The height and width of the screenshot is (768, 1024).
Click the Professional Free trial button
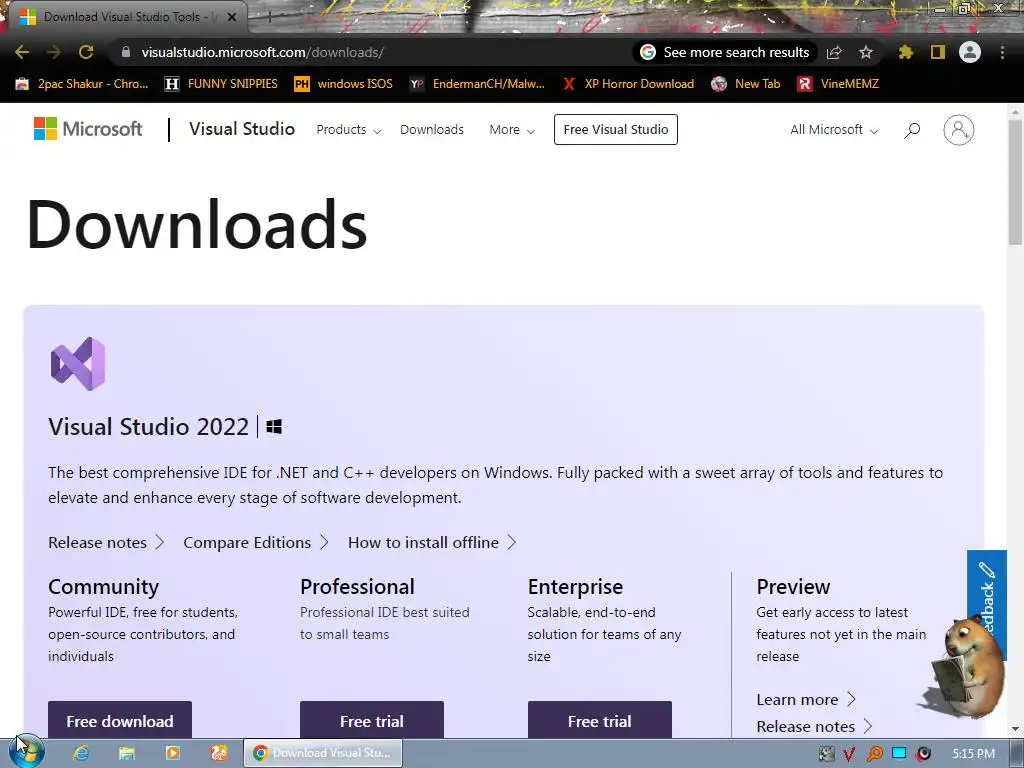[x=372, y=720]
